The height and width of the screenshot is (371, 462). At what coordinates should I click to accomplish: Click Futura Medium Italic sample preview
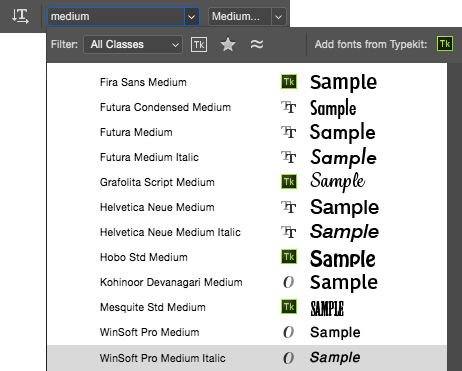[x=343, y=157]
